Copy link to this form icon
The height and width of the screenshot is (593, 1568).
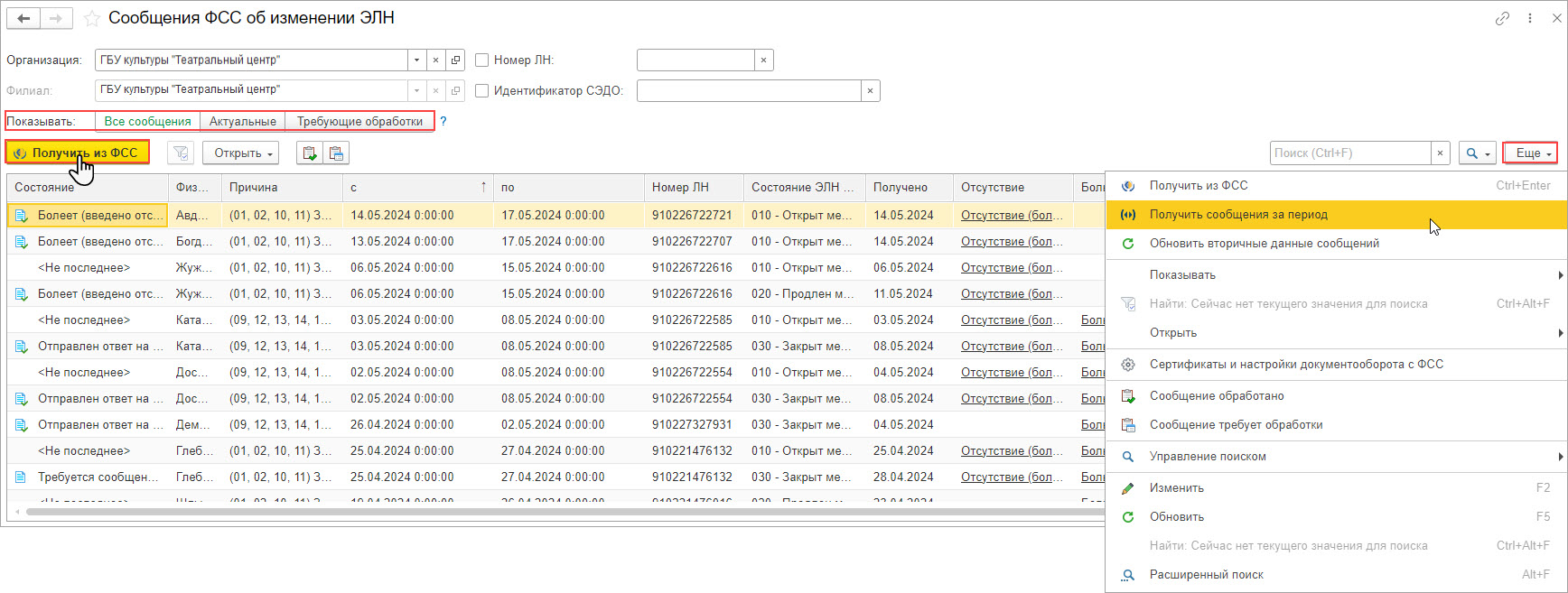[1502, 18]
